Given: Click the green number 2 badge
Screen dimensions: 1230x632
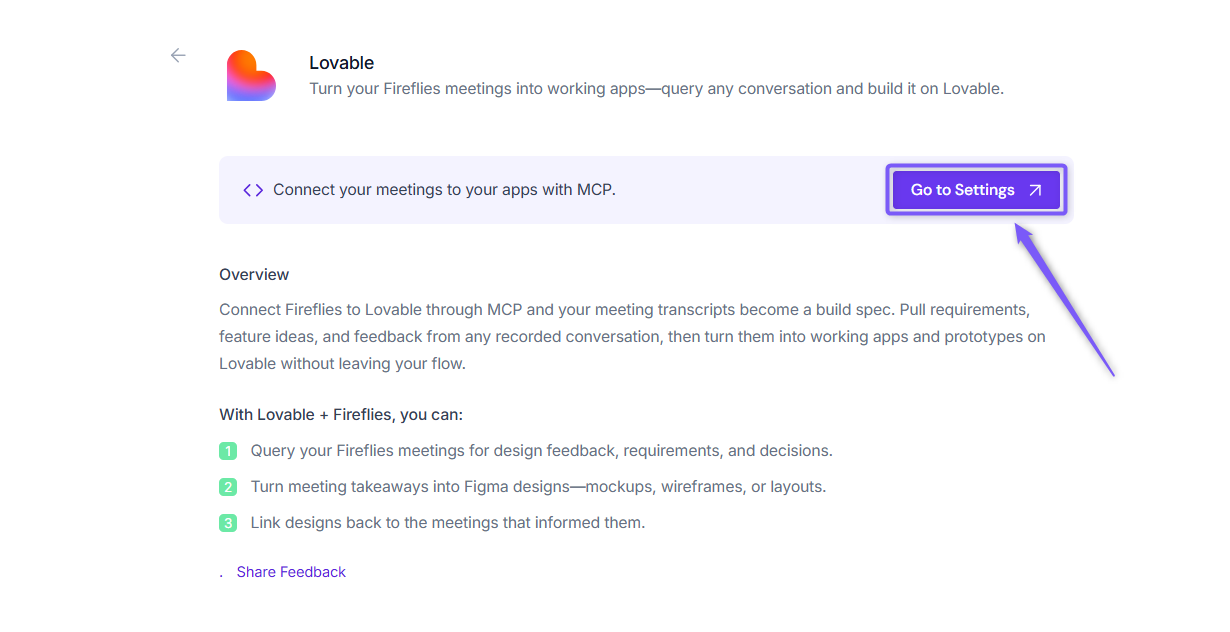Looking at the screenshot, I should coord(228,487).
